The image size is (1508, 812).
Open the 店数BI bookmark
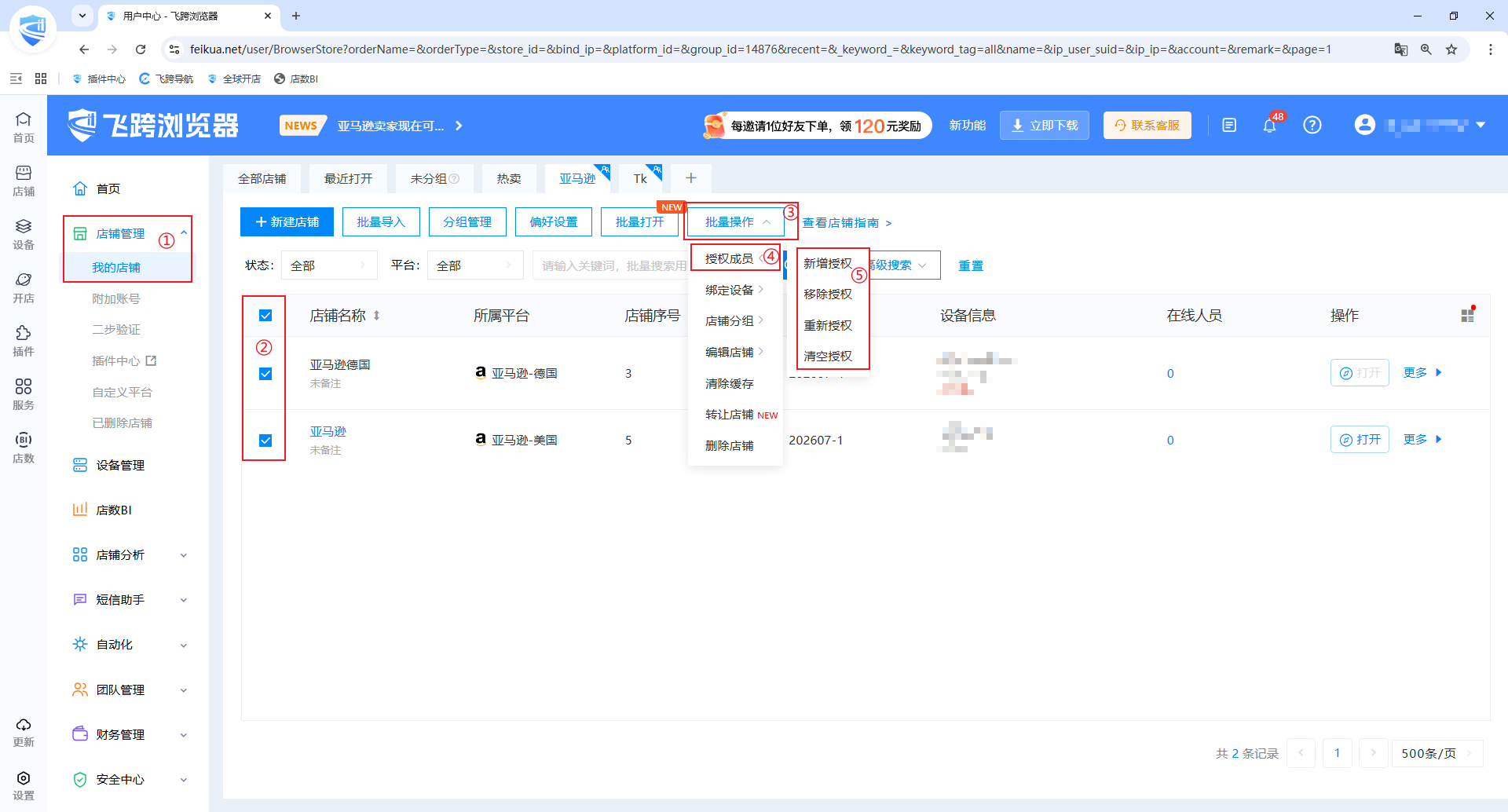tap(296, 79)
